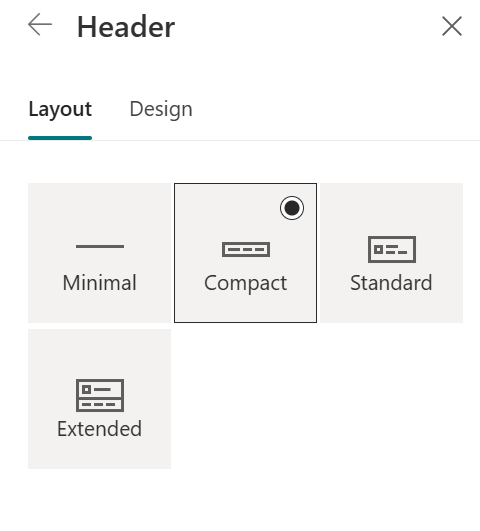The width and height of the screenshot is (480, 531).
Task: Toggle the Compact option radio button
Action: (292, 208)
